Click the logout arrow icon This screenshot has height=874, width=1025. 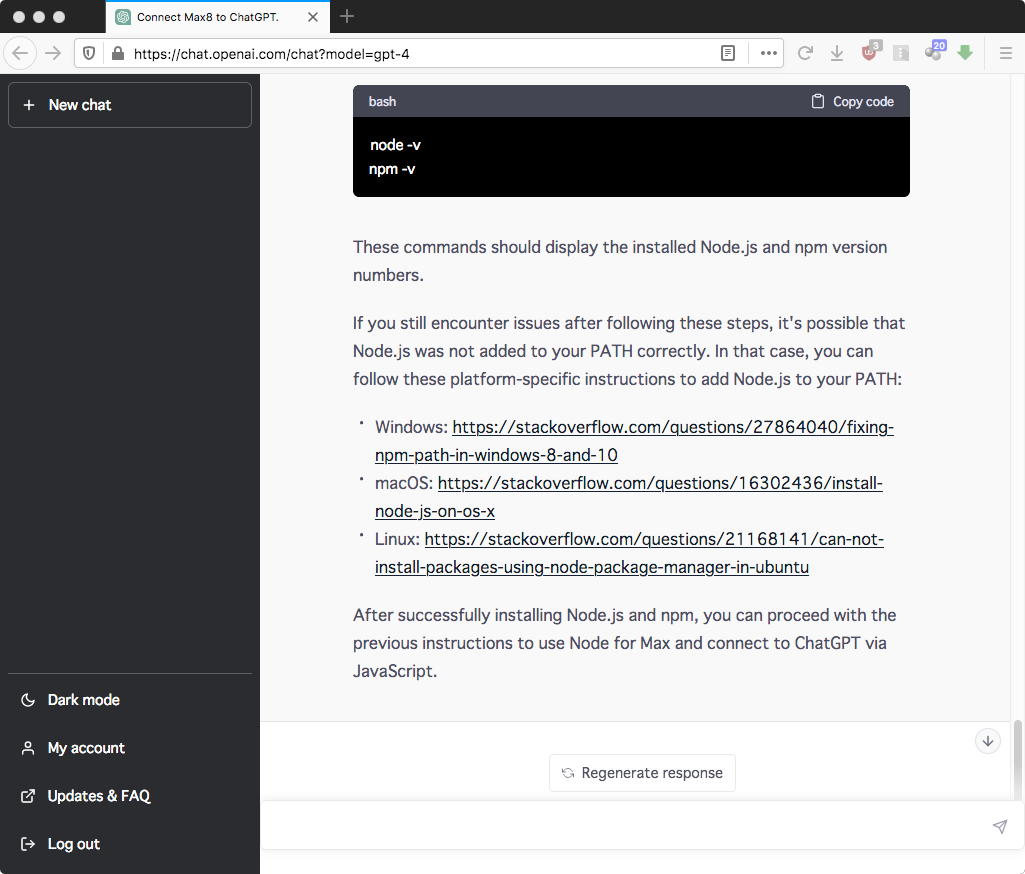(x=27, y=844)
